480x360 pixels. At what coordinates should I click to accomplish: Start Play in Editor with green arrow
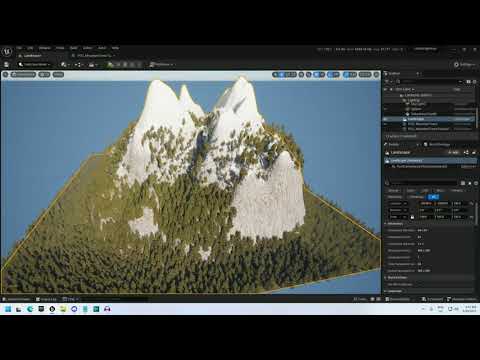110,64
